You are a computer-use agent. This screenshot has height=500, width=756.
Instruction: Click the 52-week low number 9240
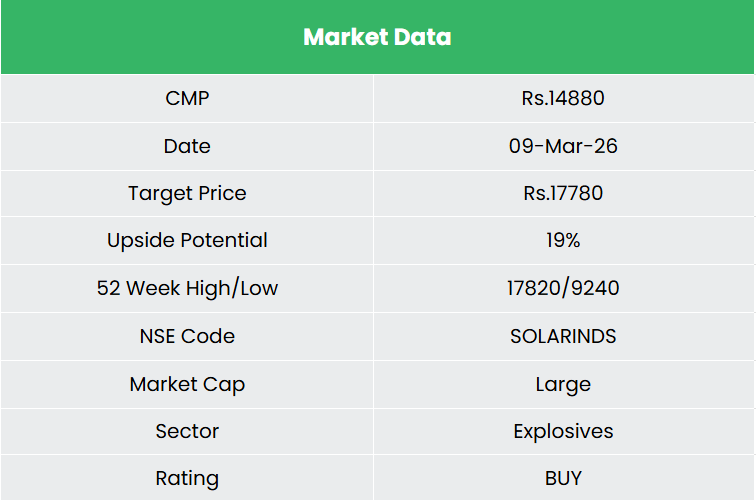(x=595, y=288)
